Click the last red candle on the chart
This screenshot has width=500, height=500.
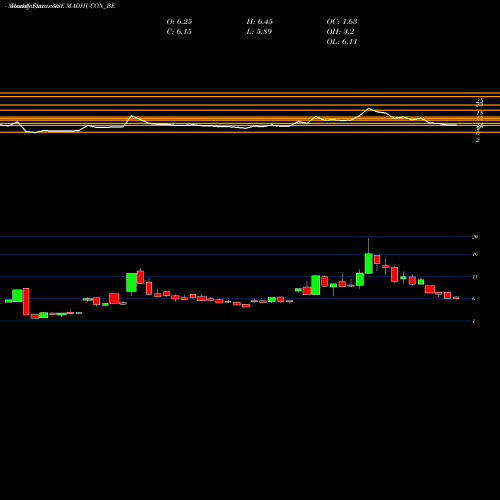tap(456, 298)
